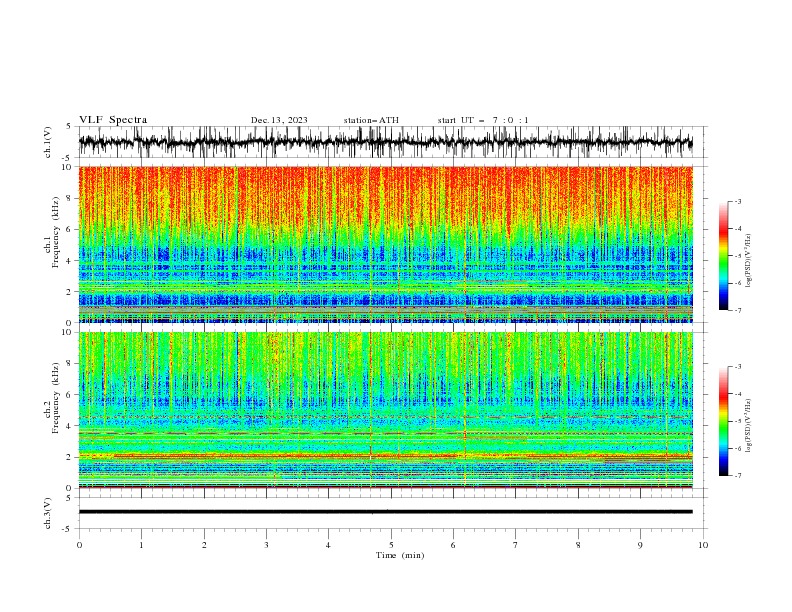792x612 pixels.
Task: Click inside the ch.1 spectrogram plot
Action: coord(385,244)
